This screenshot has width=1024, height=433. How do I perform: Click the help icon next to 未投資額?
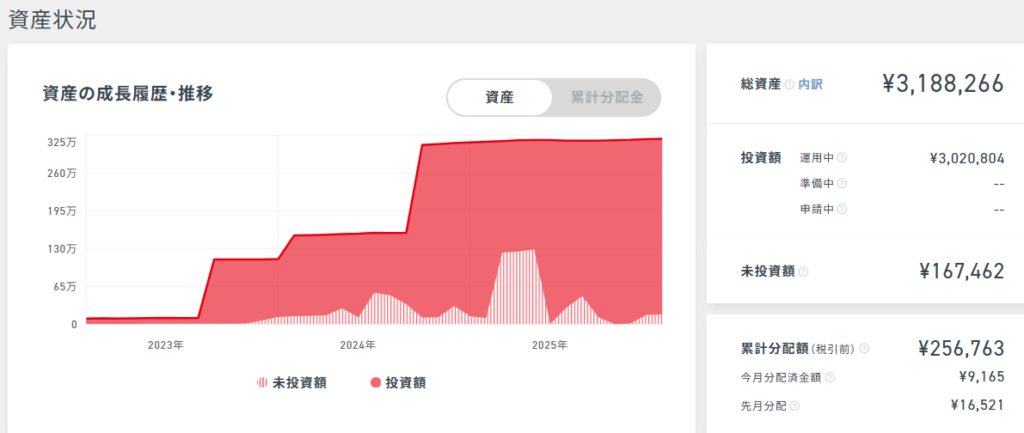click(x=804, y=271)
